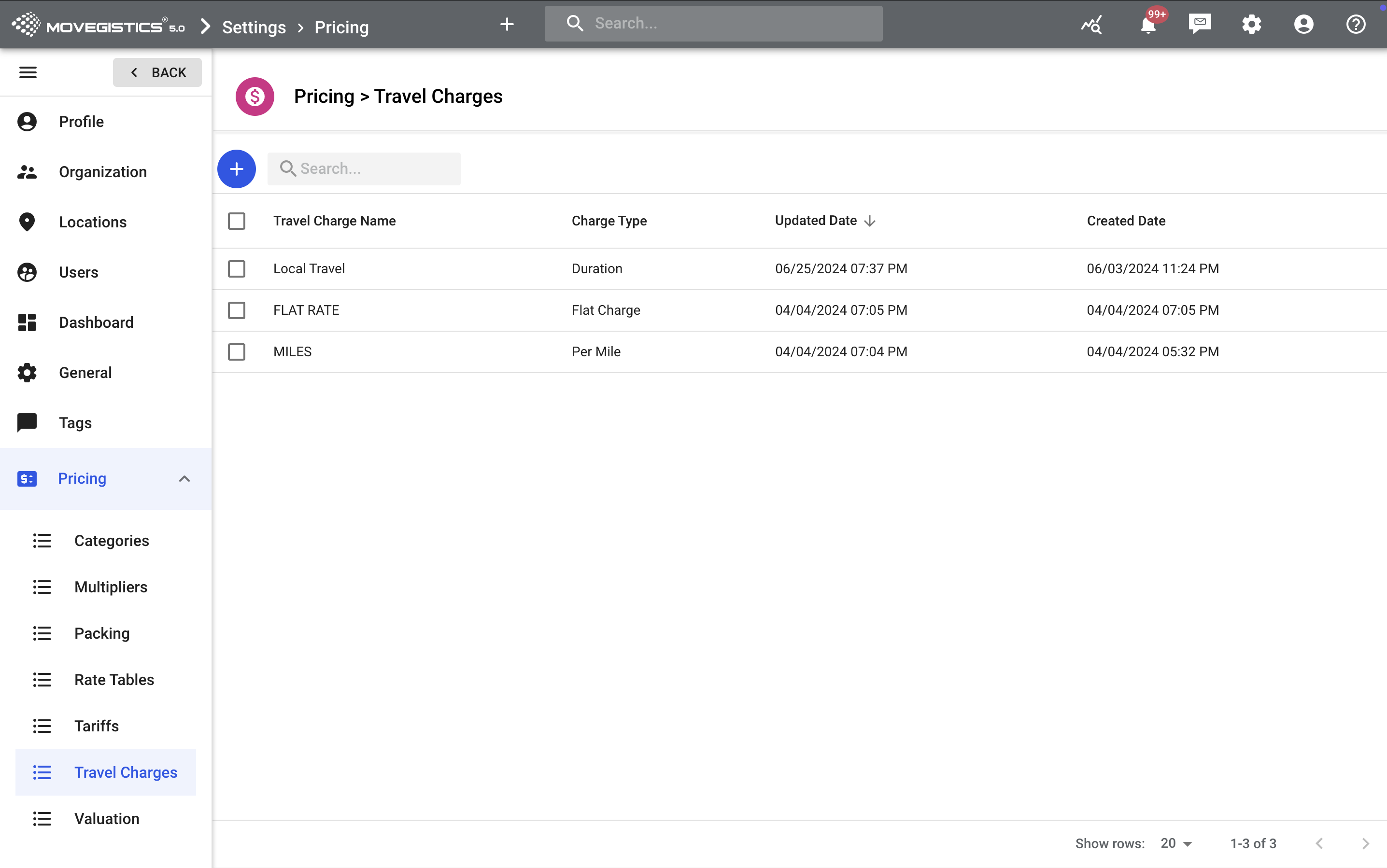Select Organization in the sidebar

tap(103, 172)
